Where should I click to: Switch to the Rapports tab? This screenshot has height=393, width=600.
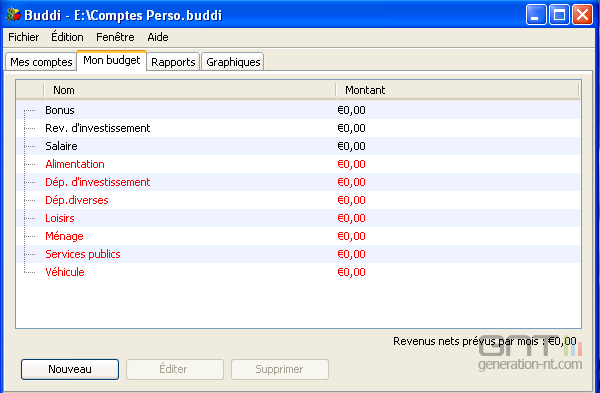[x=173, y=62]
